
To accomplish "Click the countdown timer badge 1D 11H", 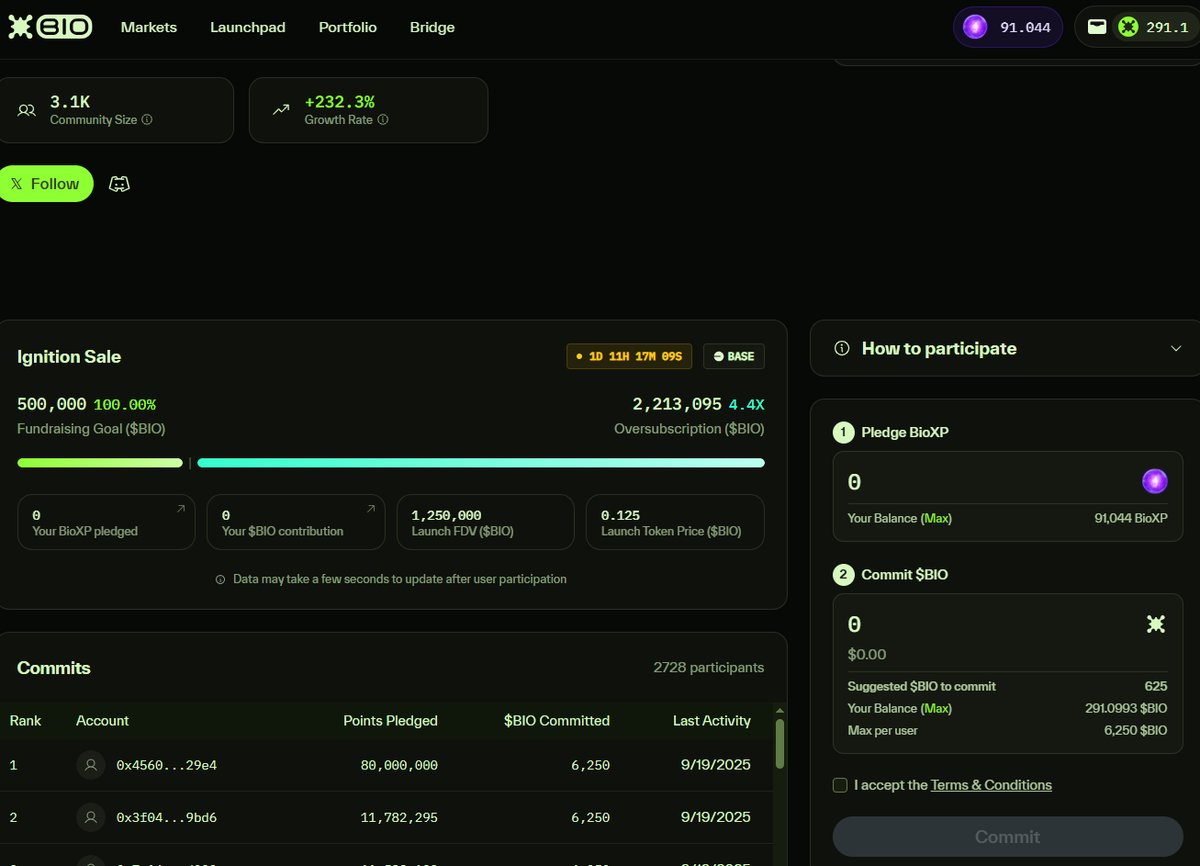I will pos(629,356).
